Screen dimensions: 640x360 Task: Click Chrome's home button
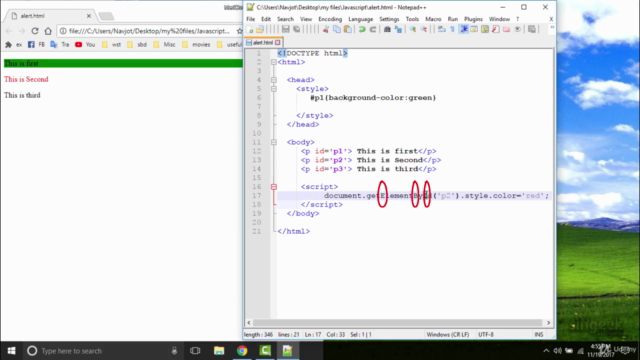click(48, 31)
